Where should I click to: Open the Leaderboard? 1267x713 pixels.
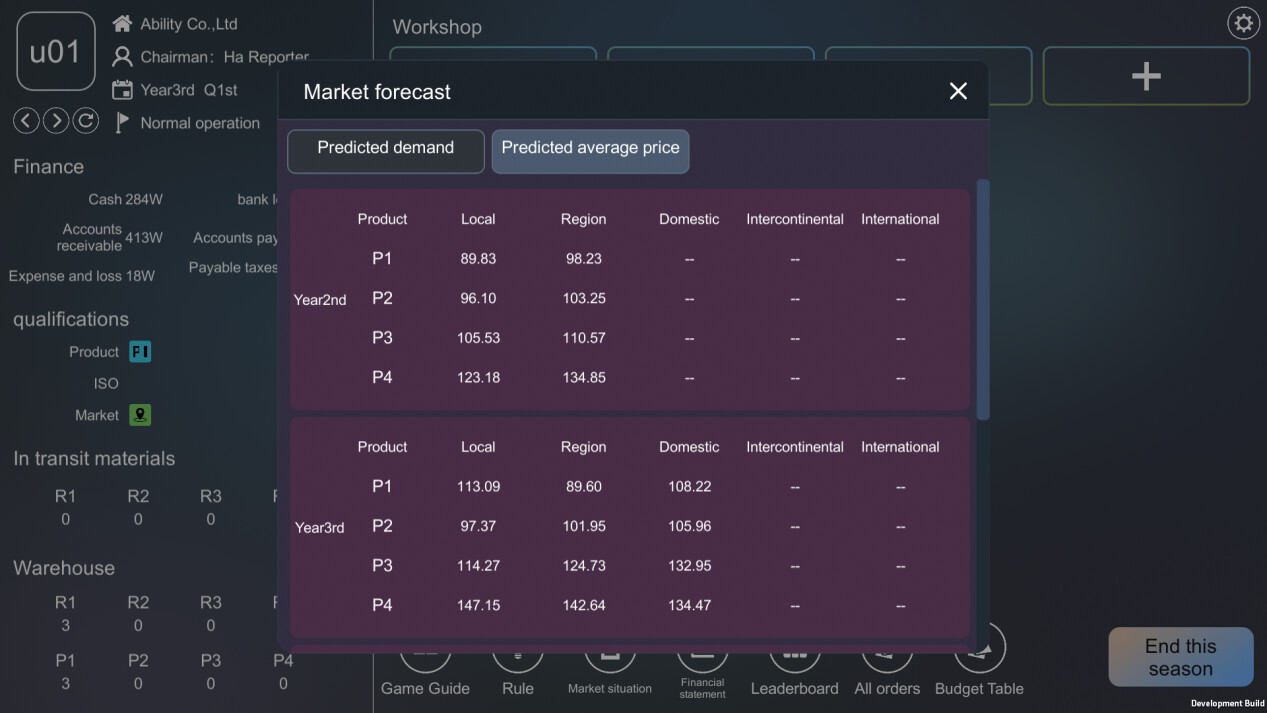click(x=794, y=665)
